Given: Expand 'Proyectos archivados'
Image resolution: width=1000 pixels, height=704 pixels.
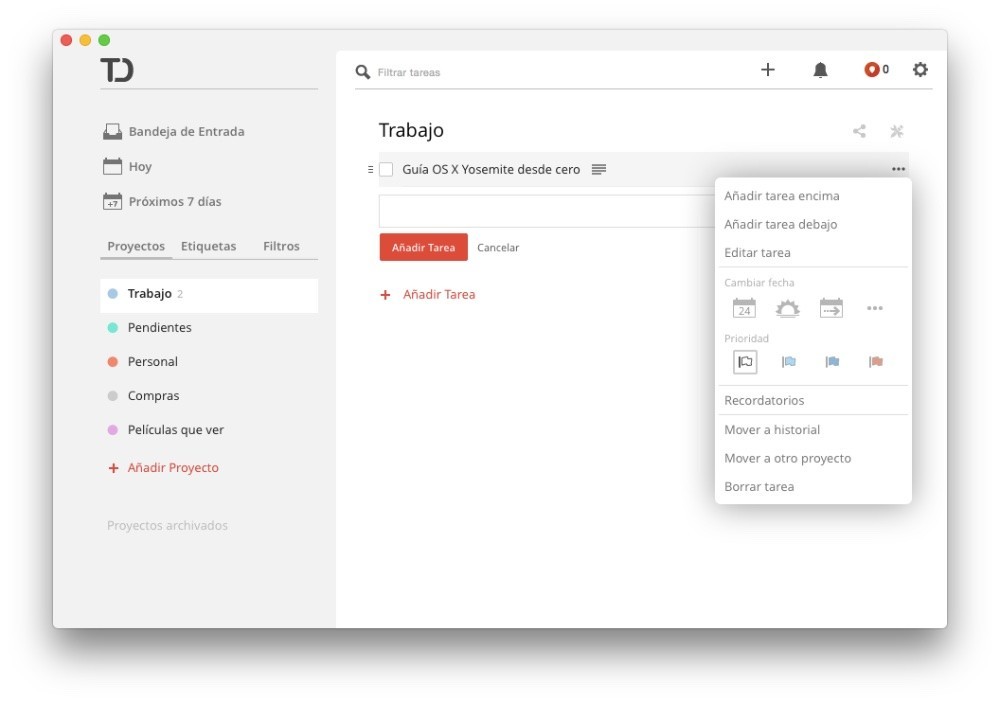Looking at the screenshot, I should tap(167, 525).
